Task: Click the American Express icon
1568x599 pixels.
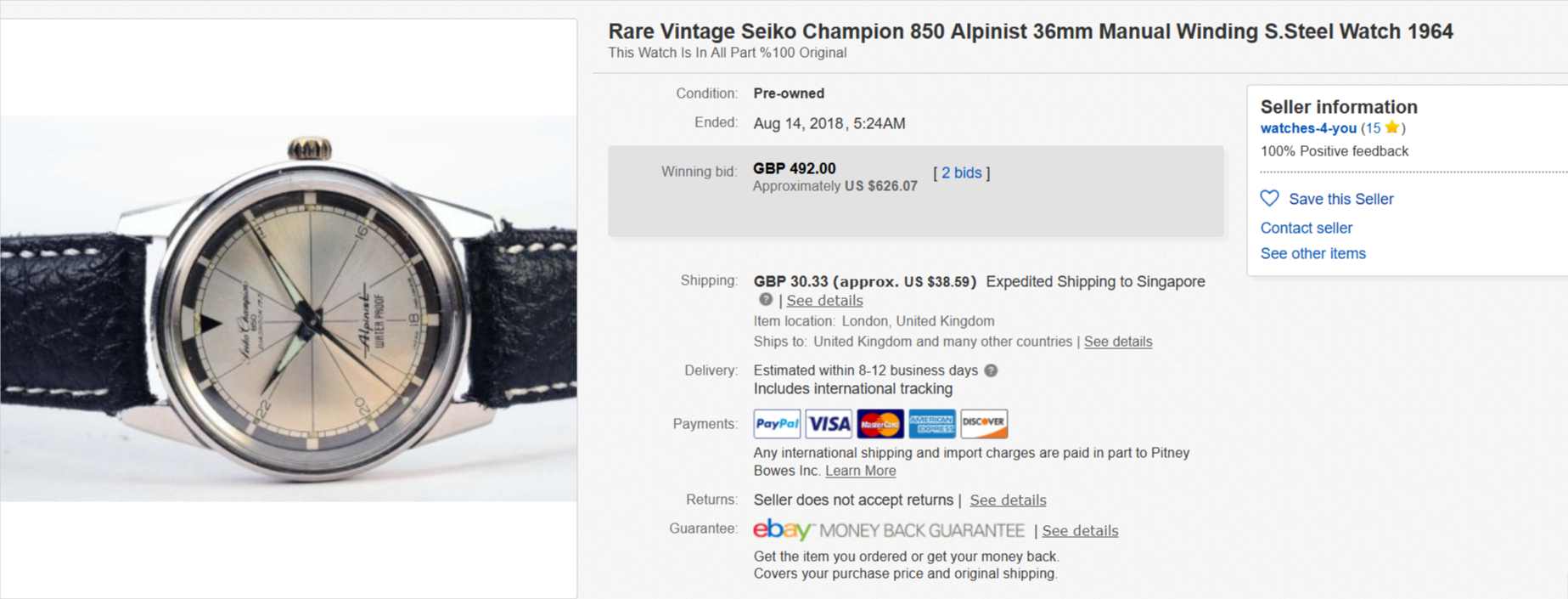Action: [x=932, y=423]
